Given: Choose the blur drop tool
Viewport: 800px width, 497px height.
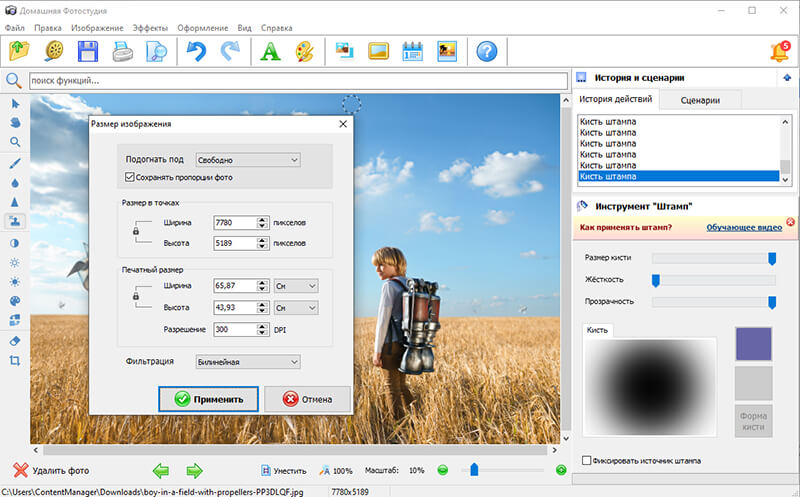Looking at the screenshot, I should tap(15, 183).
